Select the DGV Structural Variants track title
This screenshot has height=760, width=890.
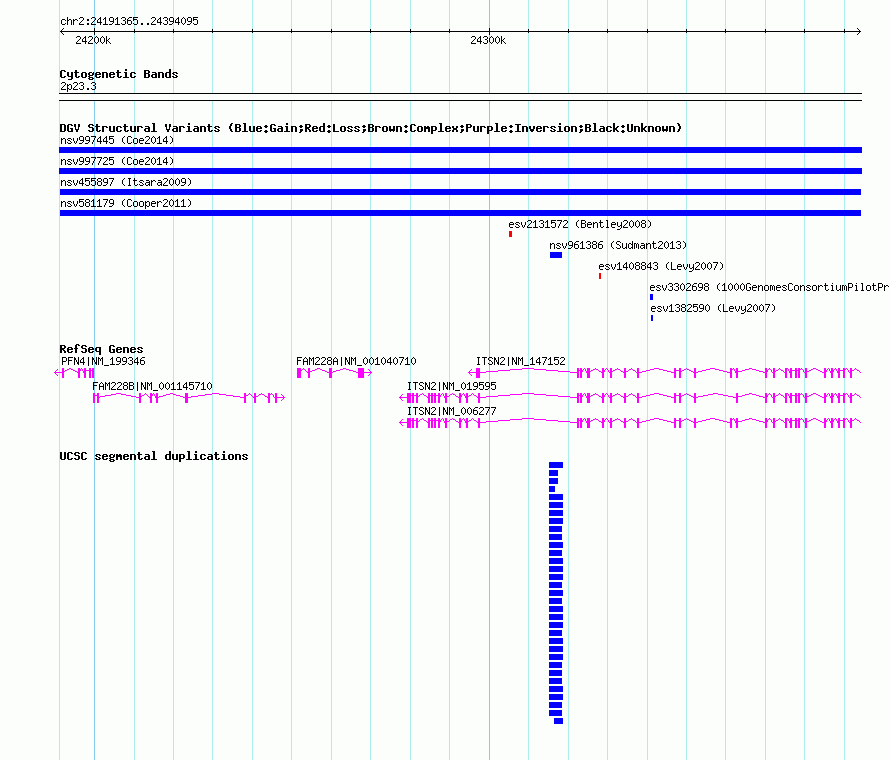pos(371,128)
